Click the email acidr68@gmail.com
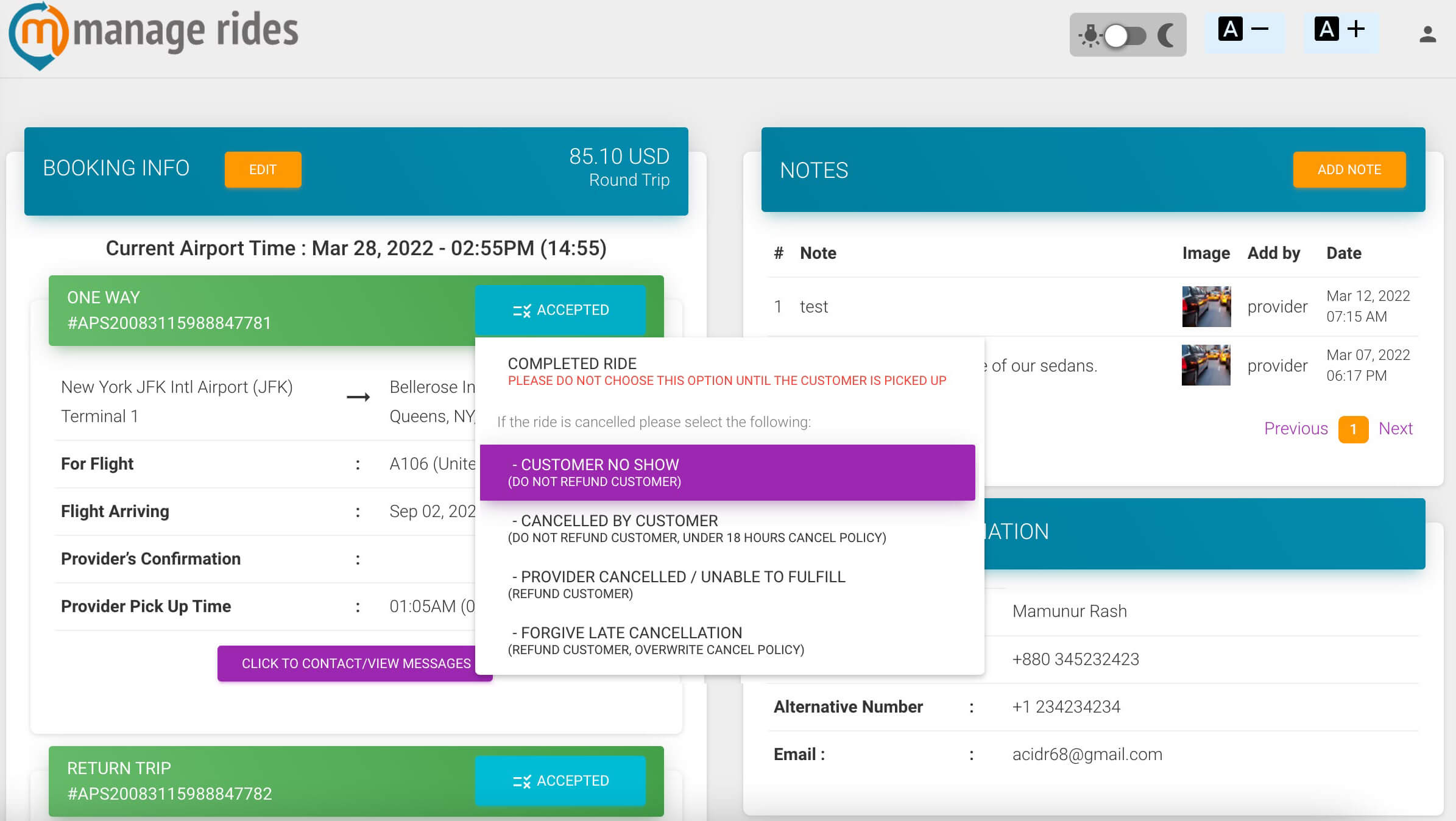Viewport: 1456px width, 821px height. click(x=1087, y=755)
